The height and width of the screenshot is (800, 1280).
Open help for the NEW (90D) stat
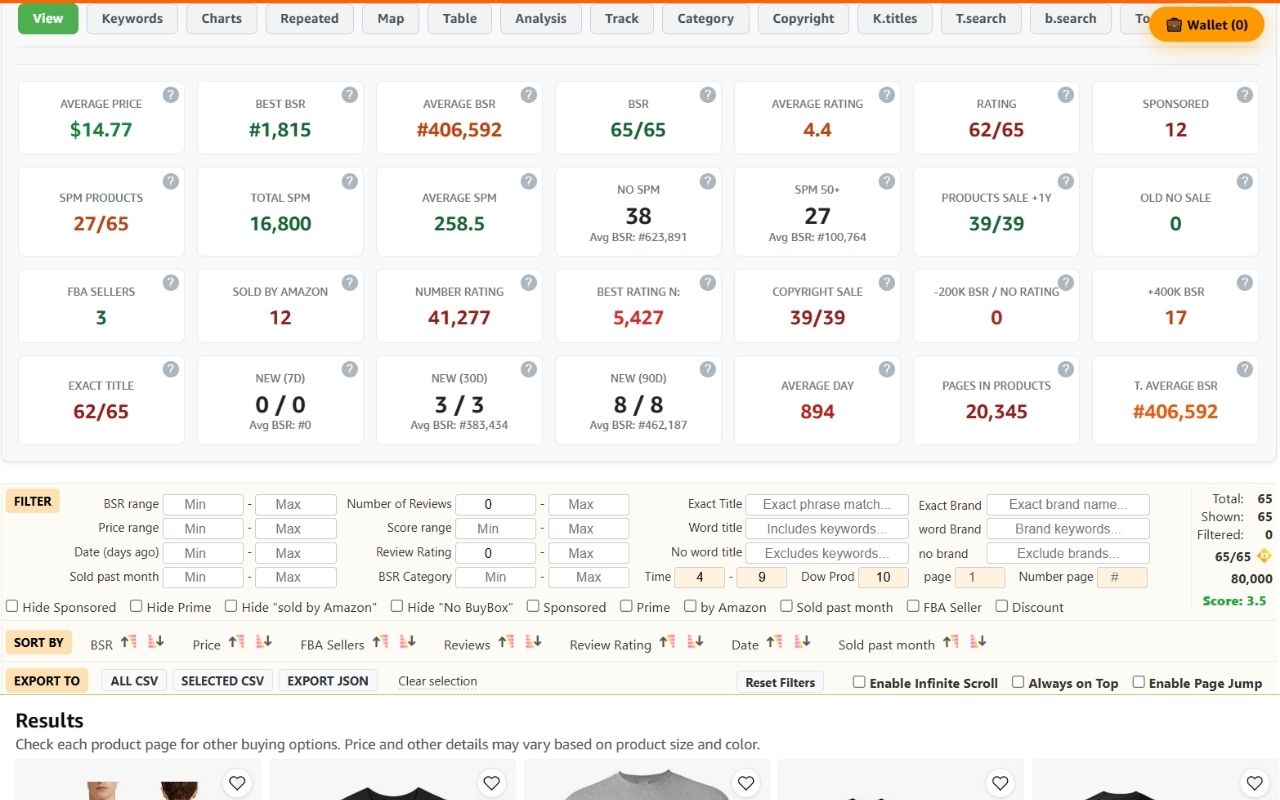[707, 368]
